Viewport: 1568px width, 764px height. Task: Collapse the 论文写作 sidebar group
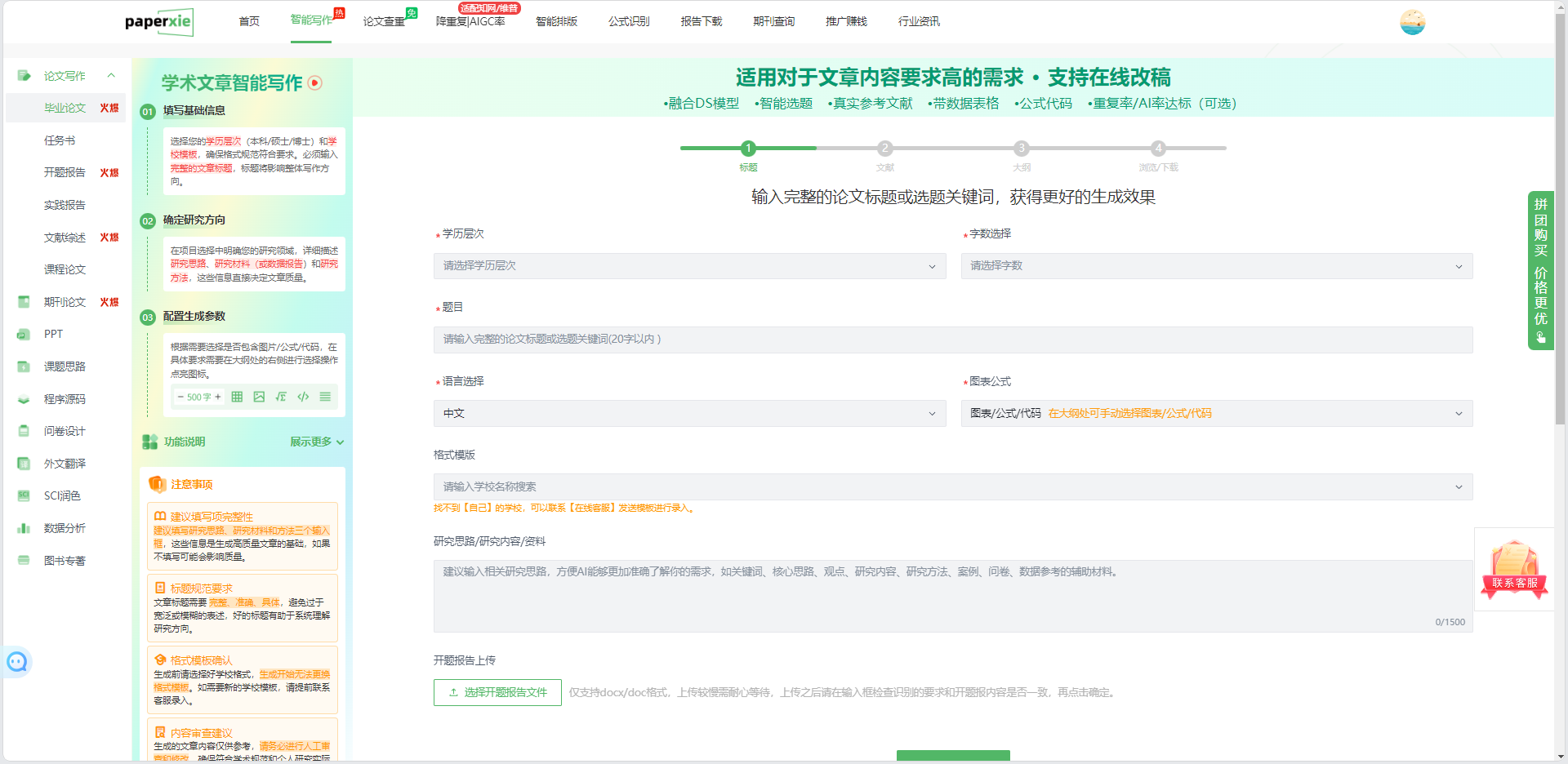point(111,76)
